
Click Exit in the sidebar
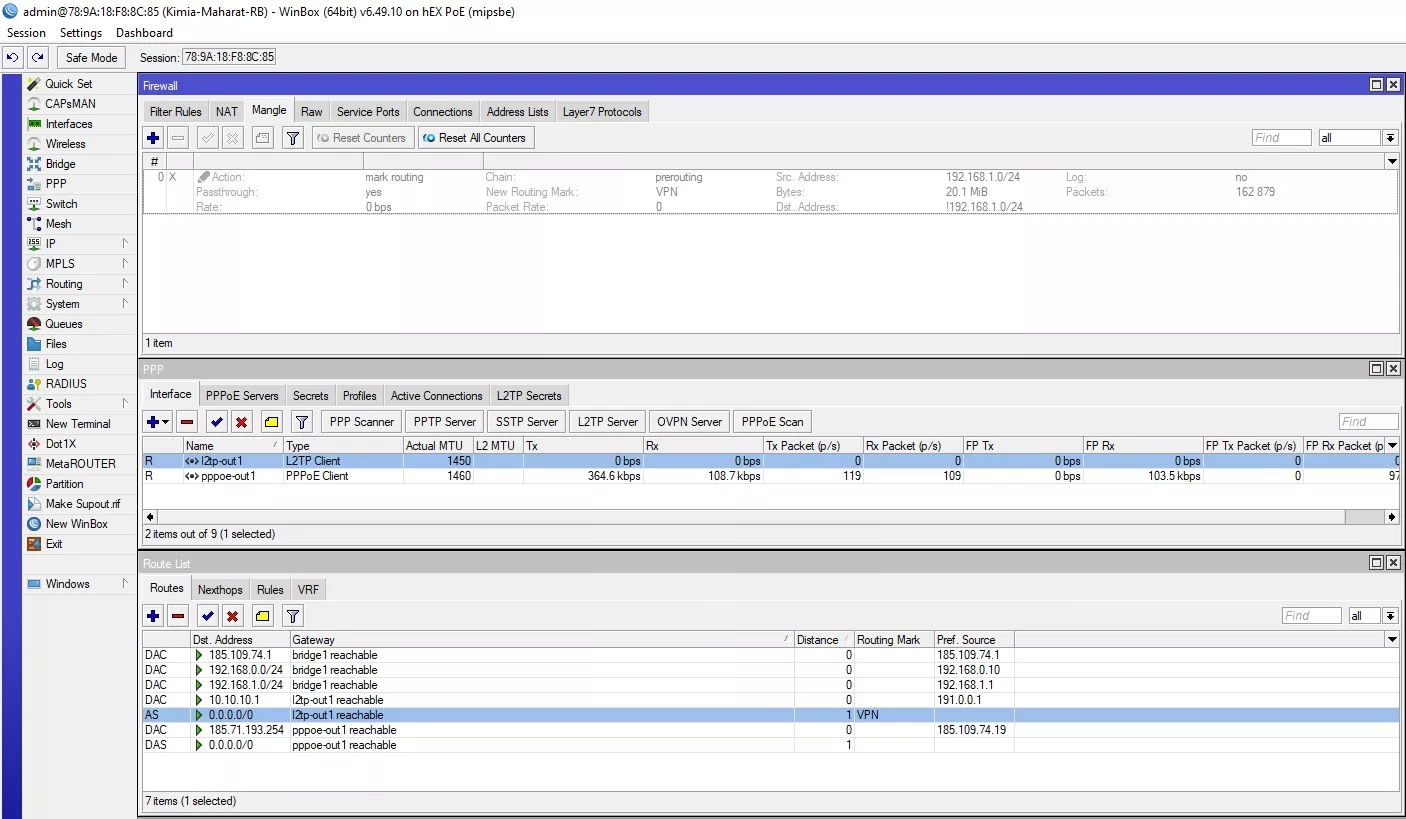(54, 544)
